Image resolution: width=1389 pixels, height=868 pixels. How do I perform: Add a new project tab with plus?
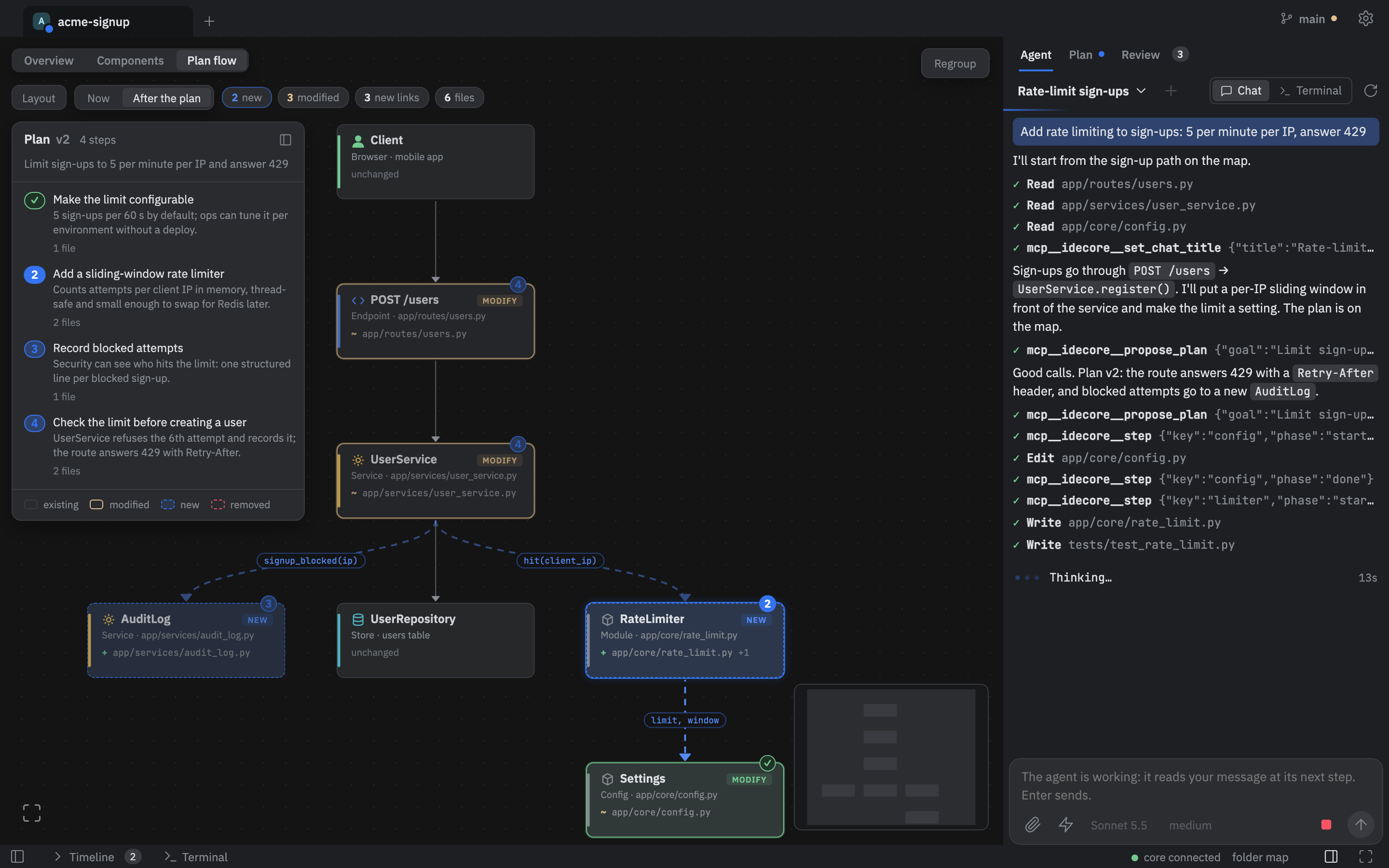click(209, 21)
